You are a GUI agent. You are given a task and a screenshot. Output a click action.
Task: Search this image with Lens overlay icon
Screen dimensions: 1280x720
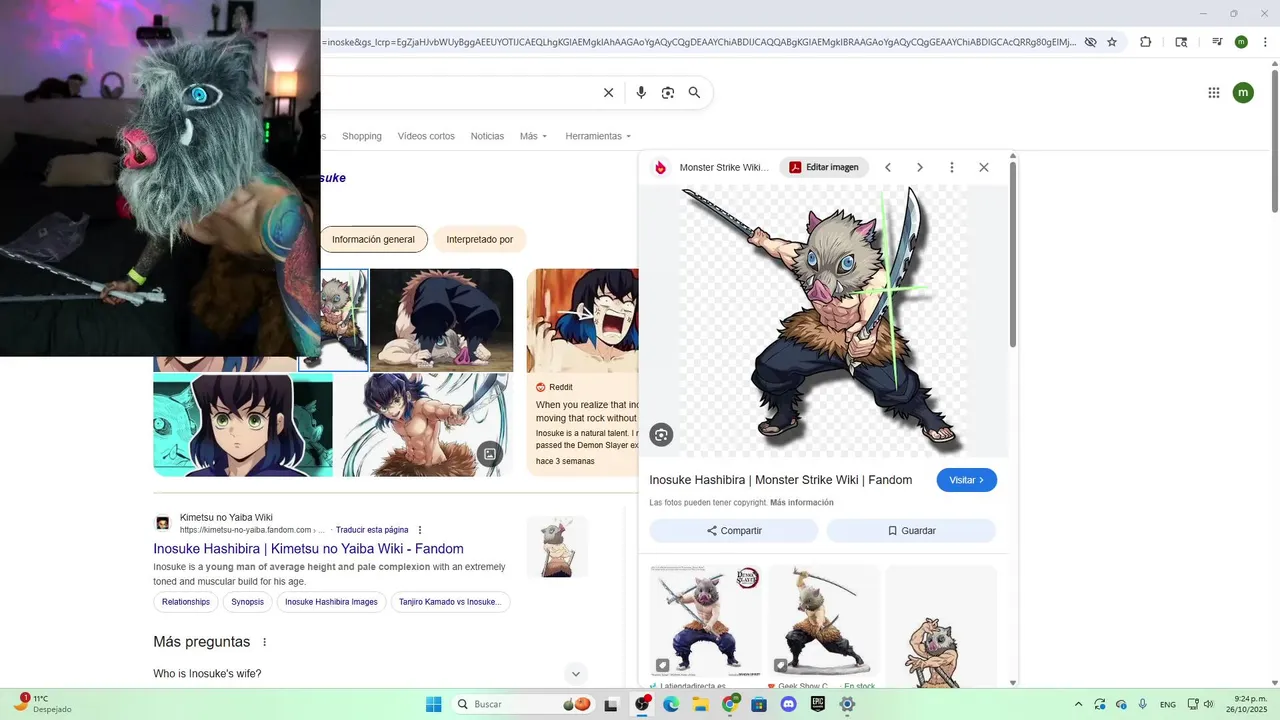(x=661, y=434)
